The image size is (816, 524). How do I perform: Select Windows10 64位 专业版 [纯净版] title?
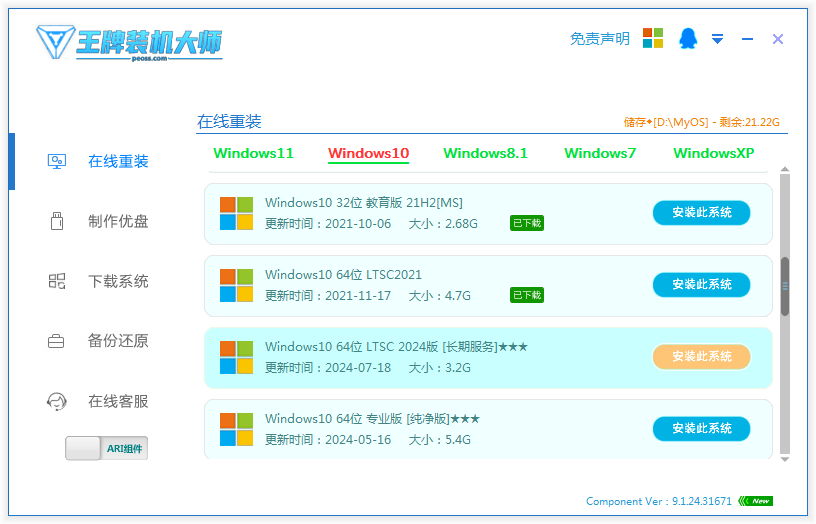372,418
